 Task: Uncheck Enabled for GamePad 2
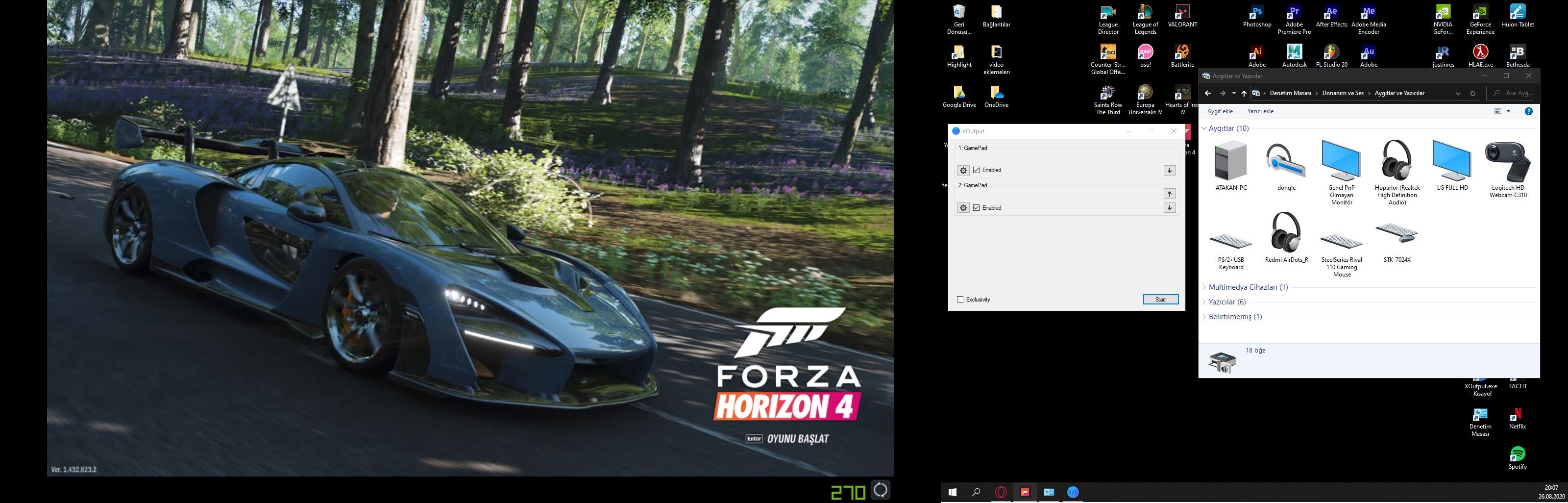(977, 208)
